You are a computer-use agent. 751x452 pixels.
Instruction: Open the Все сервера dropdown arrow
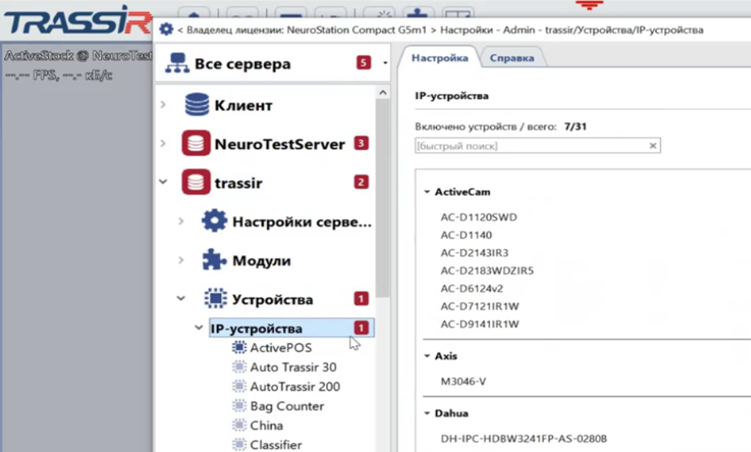coord(385,63)
